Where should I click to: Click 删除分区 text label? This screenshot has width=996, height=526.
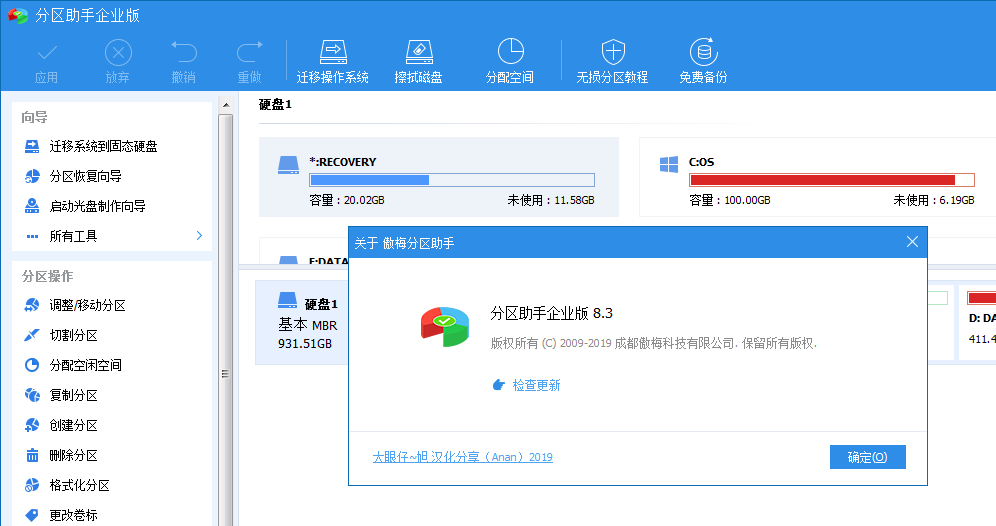click(74, 455)
